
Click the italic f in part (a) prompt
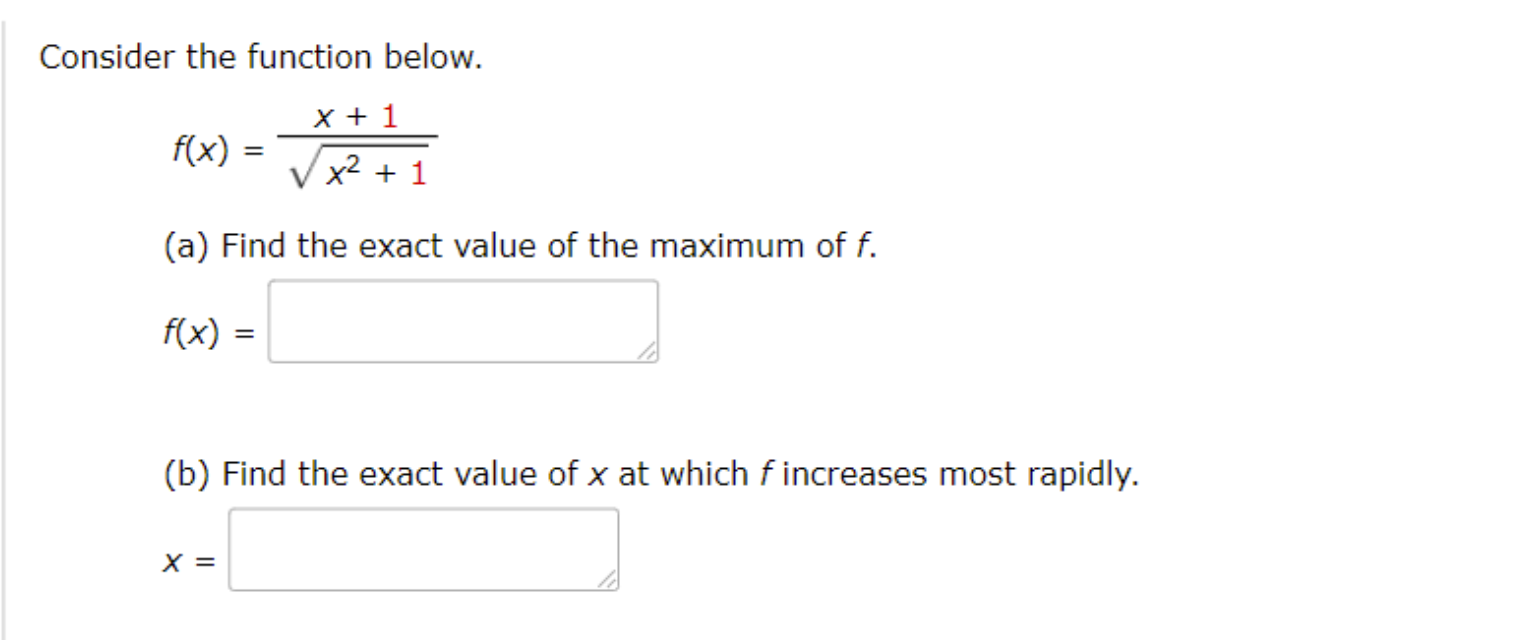tap(858, 245)
